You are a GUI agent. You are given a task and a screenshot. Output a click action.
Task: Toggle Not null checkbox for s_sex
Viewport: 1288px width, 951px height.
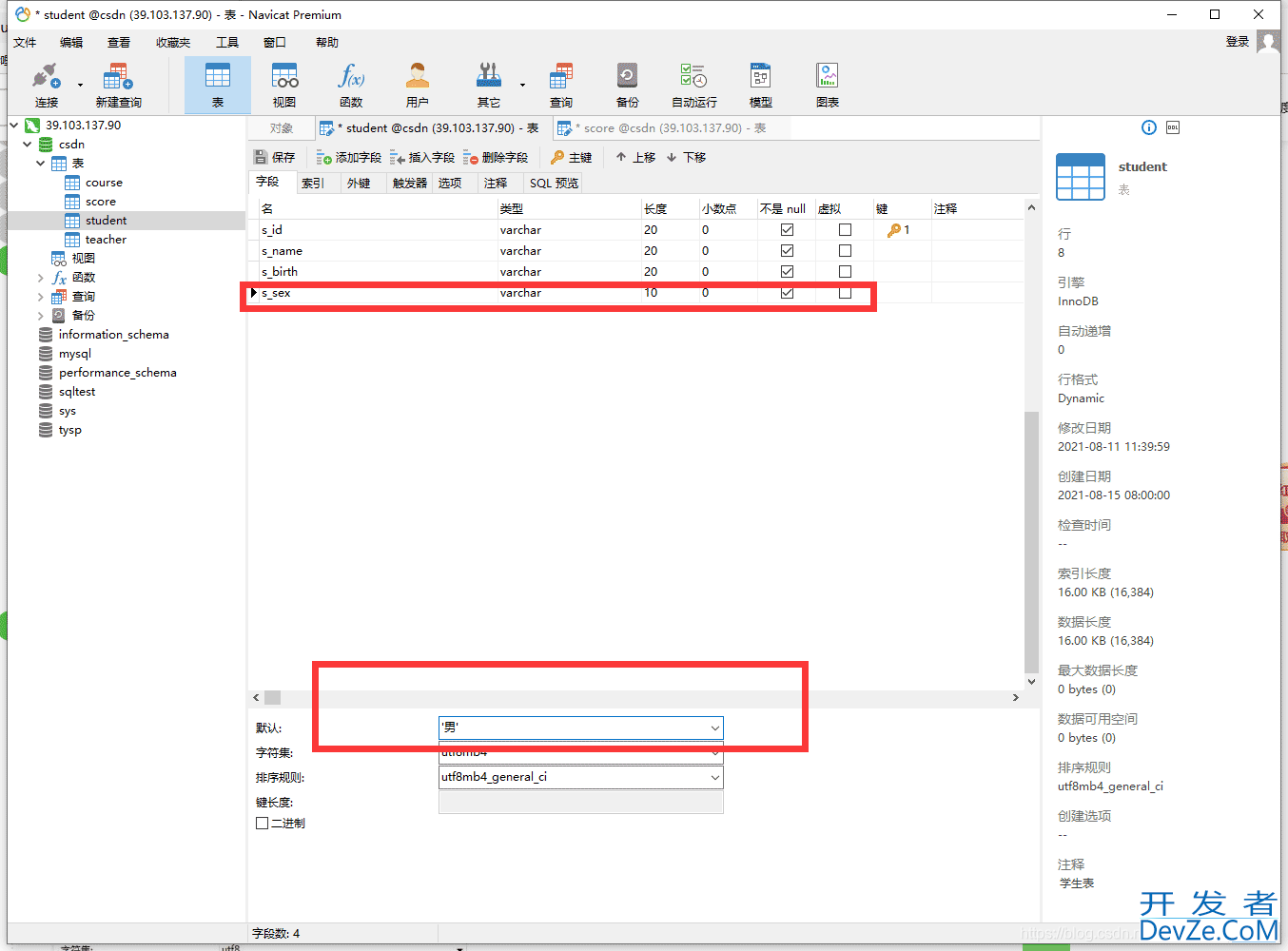[787, 293]
